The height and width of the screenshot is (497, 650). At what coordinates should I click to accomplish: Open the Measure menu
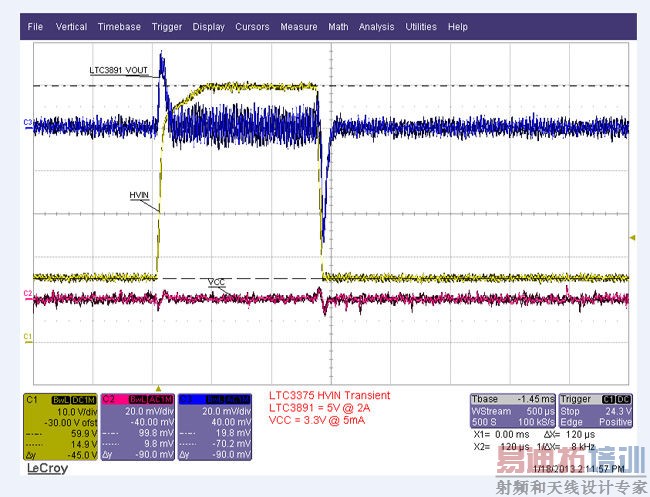pyautogui.click(x=298, y=27)
